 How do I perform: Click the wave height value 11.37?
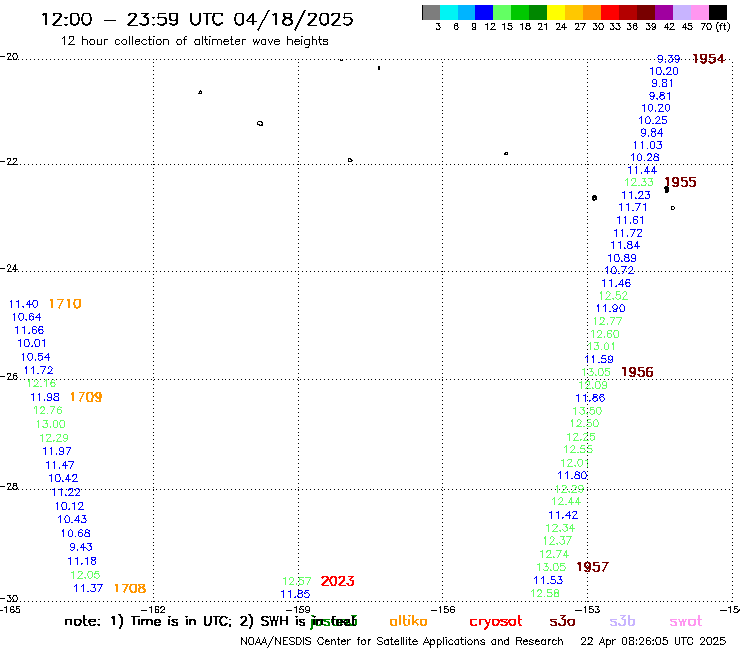pyautogui.click(x=88, y=588)
